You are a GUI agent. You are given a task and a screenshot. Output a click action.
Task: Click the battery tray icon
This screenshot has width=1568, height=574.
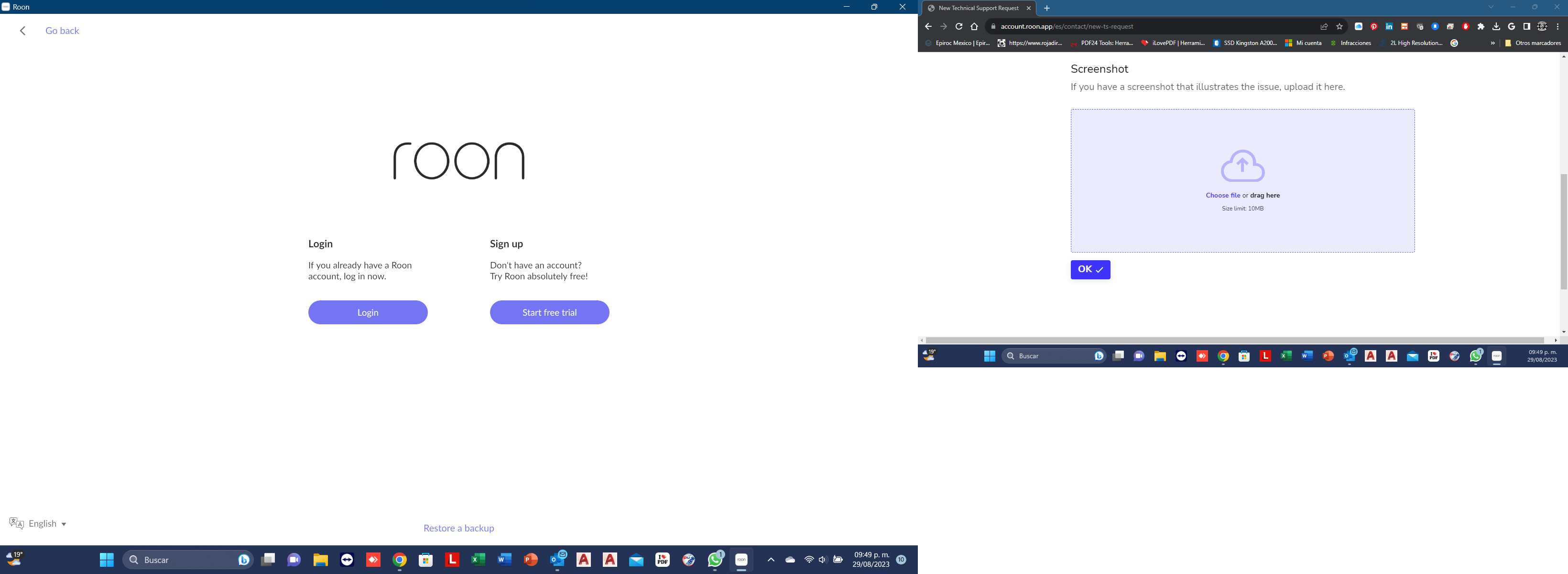pos(838,559)
